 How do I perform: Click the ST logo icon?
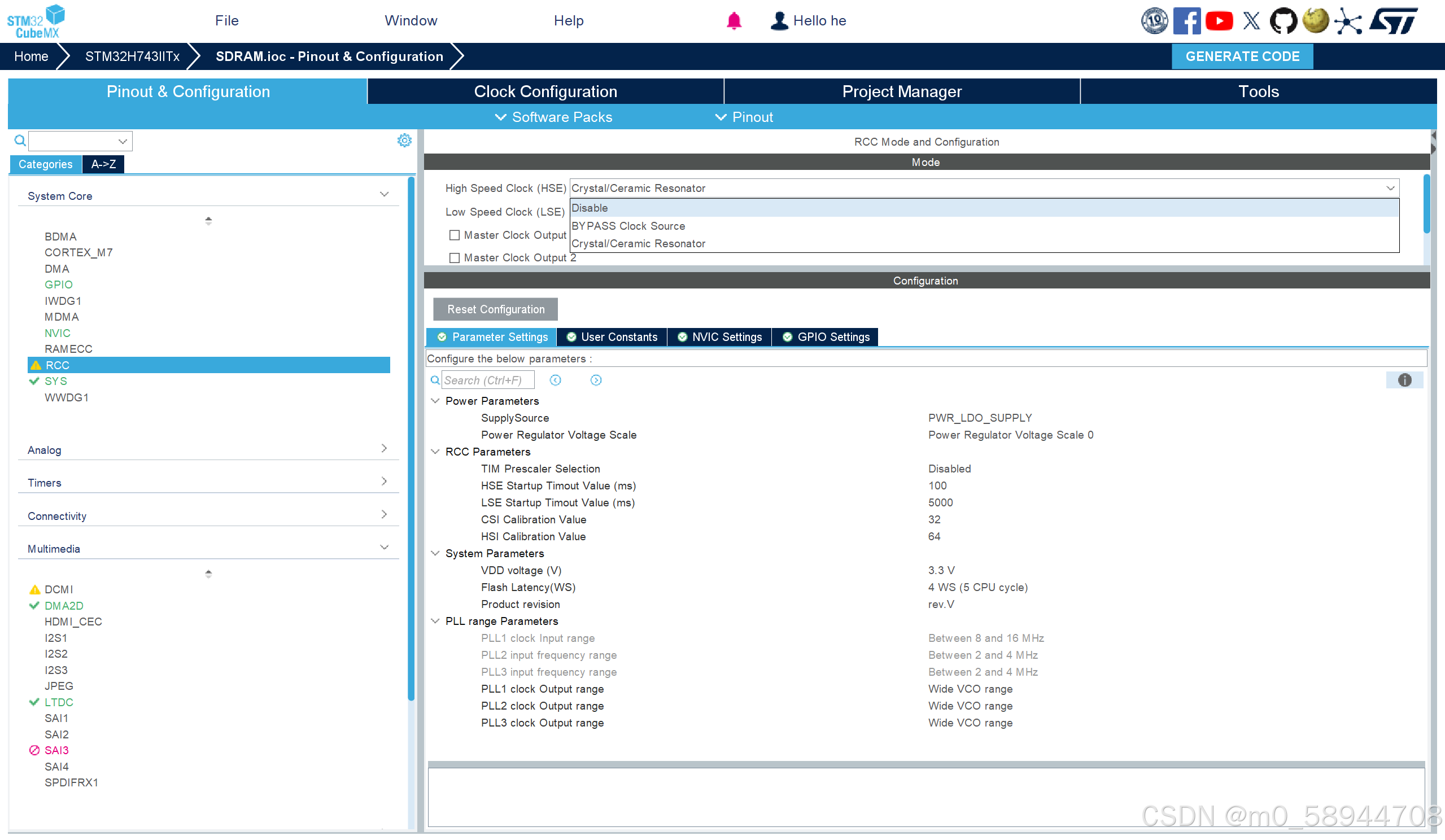coord(1394,21)
